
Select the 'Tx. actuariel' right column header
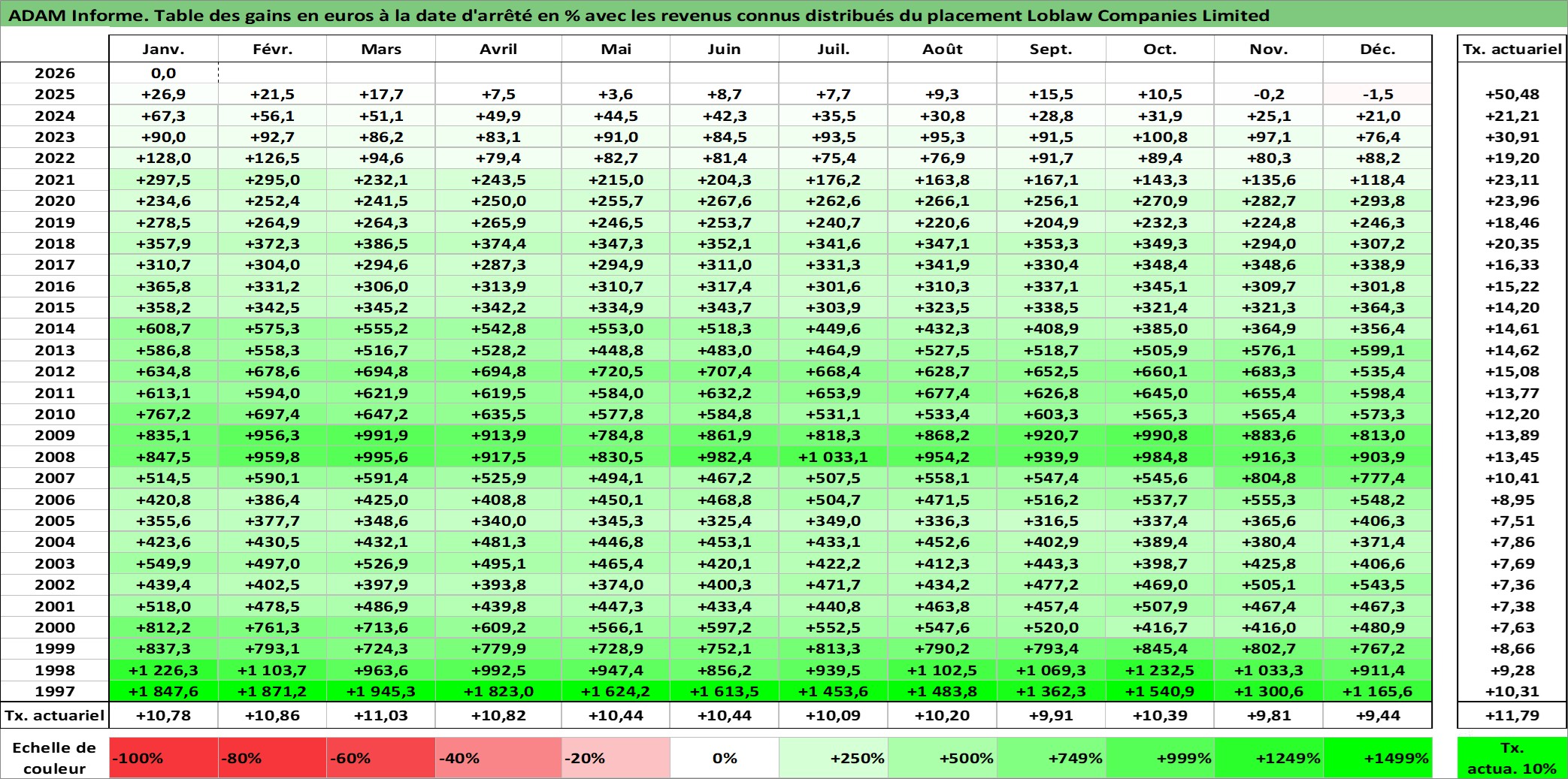1512,49
